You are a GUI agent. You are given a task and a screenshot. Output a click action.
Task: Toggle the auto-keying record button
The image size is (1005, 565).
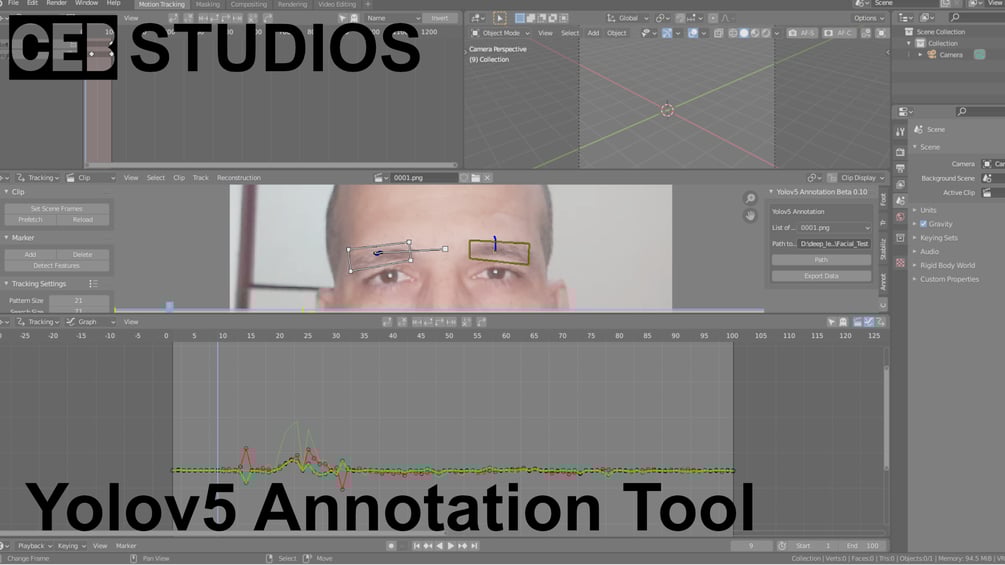391,546
